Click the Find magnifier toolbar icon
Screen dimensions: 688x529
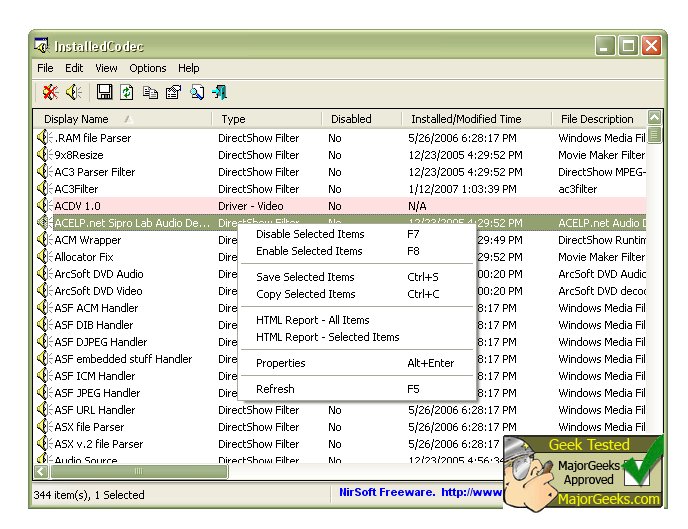(196, 93)
